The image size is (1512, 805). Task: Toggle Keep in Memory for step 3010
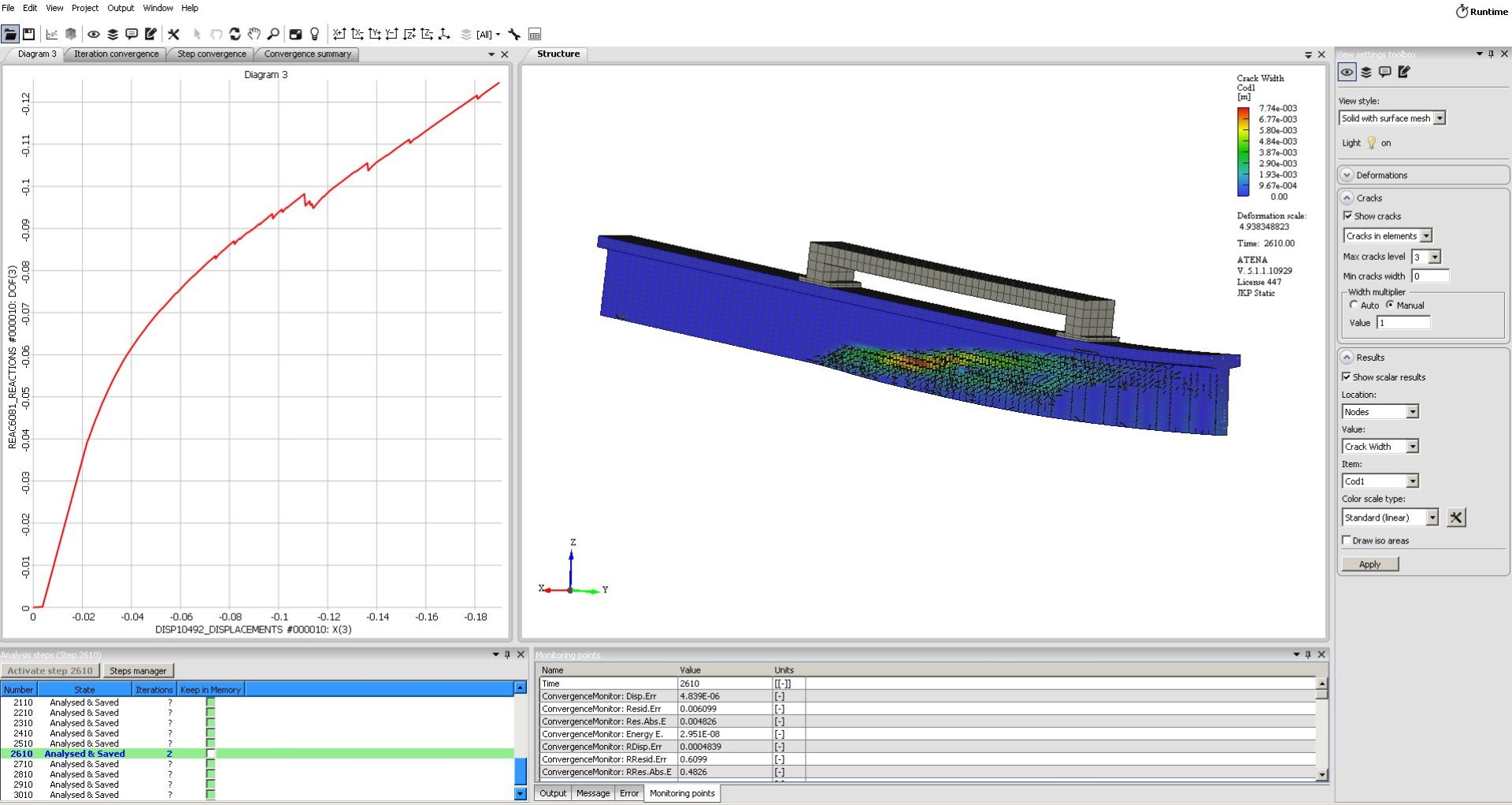(x=210, y=795)
